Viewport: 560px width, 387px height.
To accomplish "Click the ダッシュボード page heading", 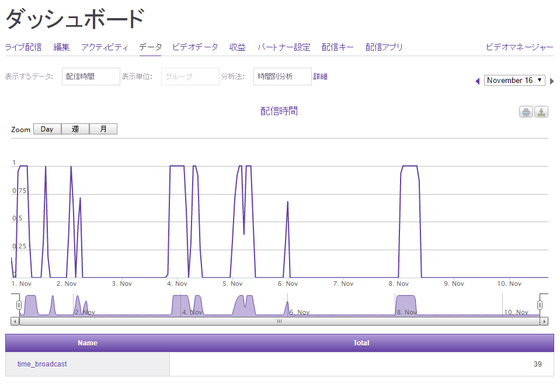I will tap(75, 19).
